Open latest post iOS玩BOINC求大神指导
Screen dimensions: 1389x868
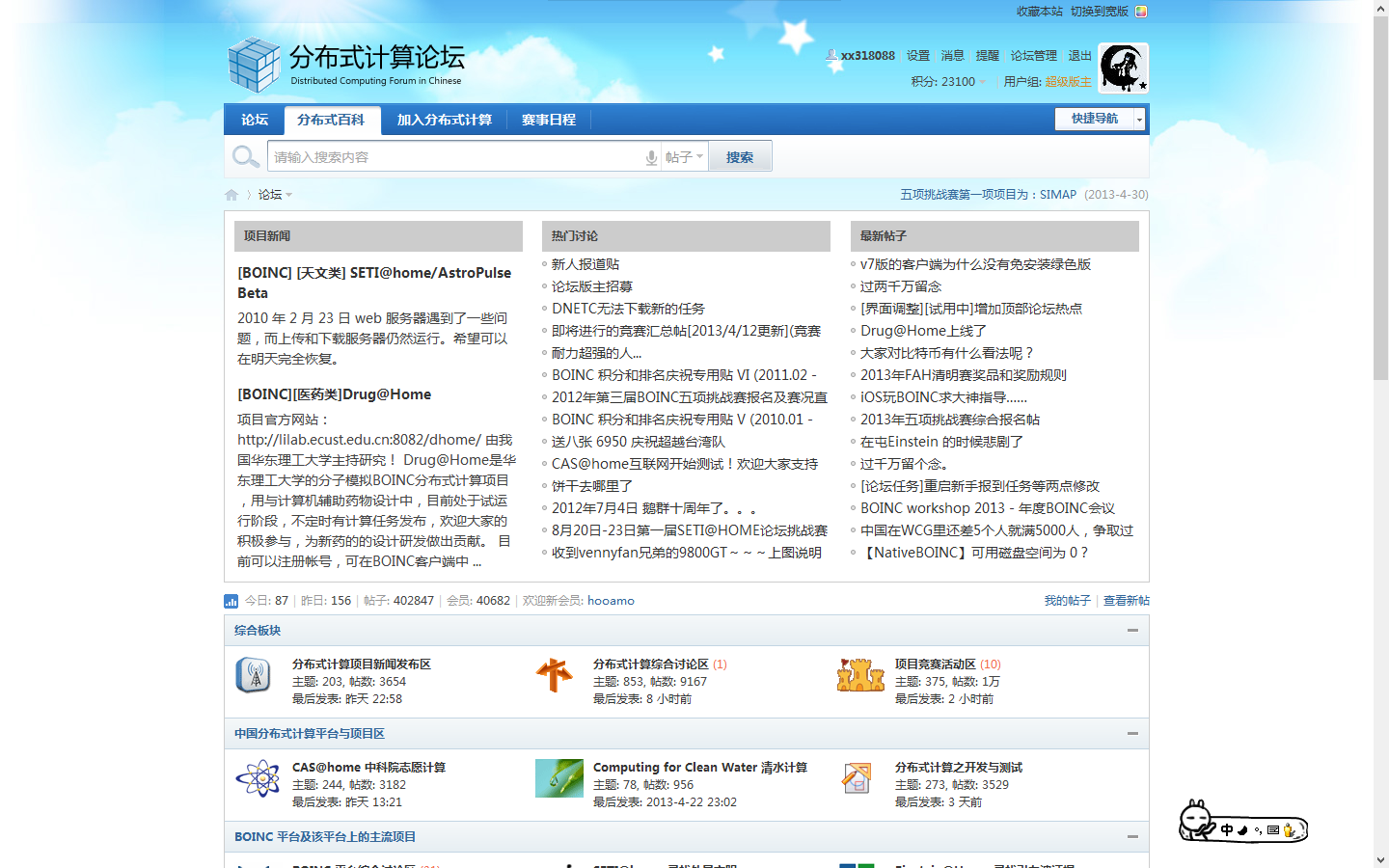(x=943, y=397)
